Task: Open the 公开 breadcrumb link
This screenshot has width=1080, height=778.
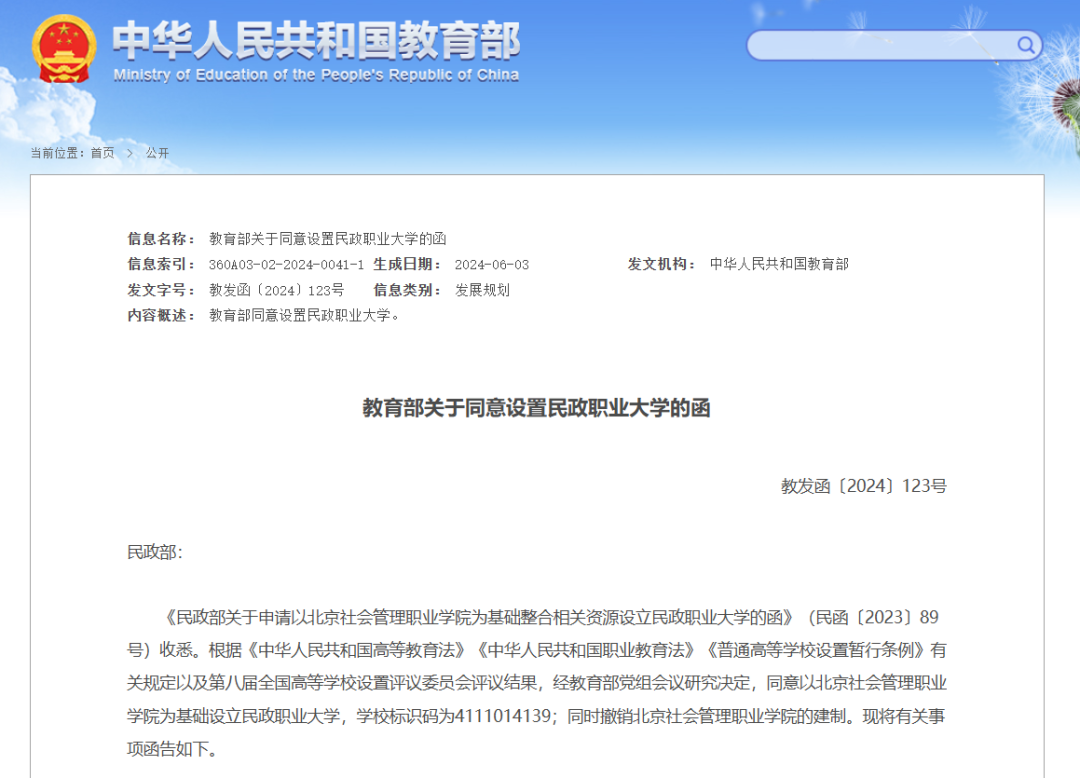Action: coord(156,152)
